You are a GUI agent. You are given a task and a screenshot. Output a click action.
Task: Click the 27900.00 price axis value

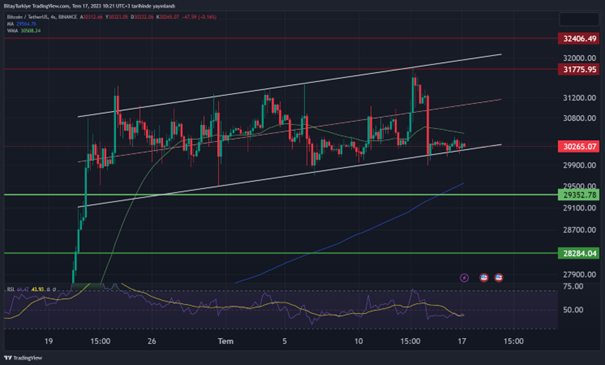[x=579, y=275]
